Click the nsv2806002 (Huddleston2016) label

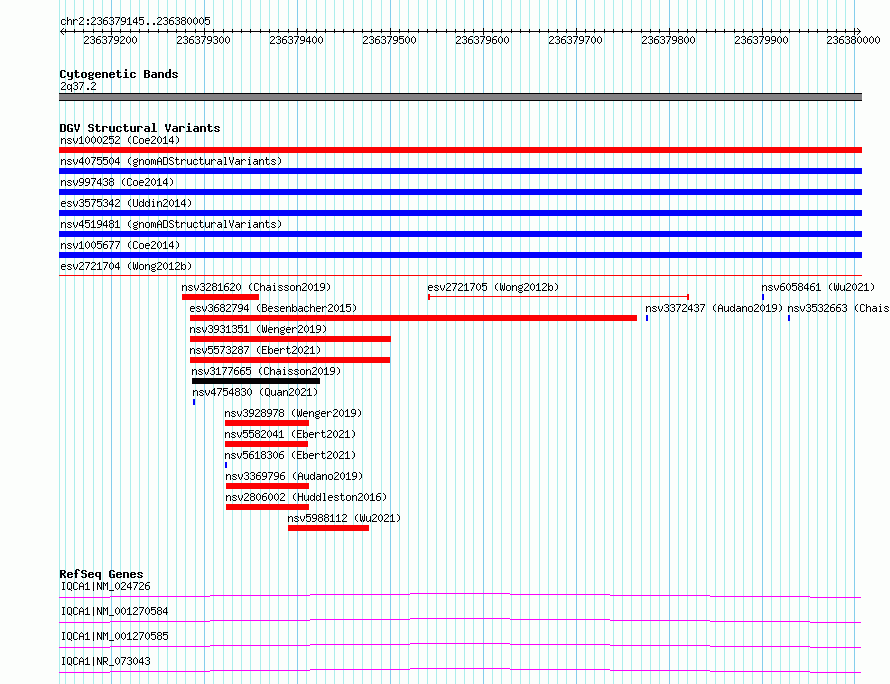click(306, 497)
